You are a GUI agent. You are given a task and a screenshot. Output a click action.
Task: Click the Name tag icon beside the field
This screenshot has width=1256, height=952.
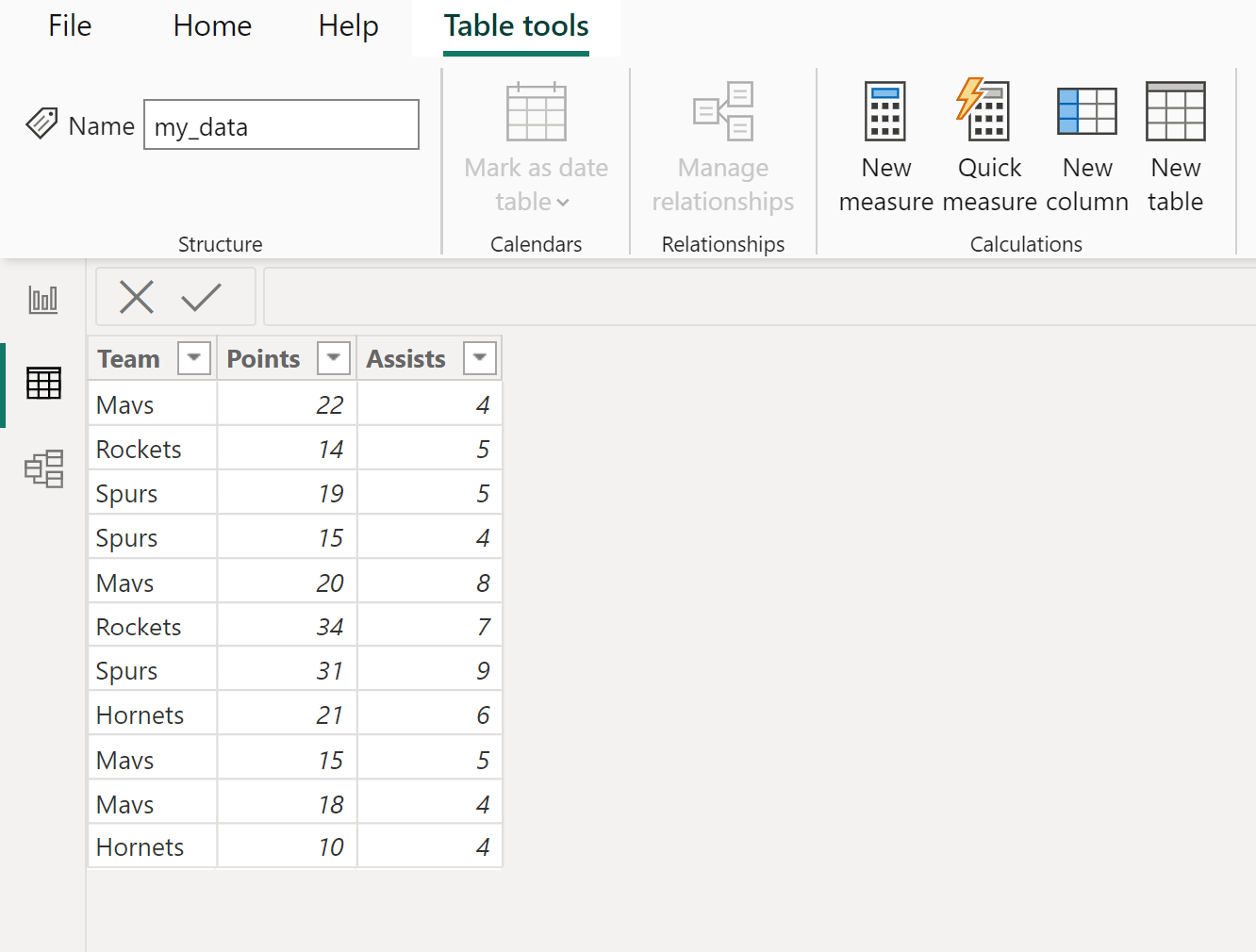(x=41, y=123)
